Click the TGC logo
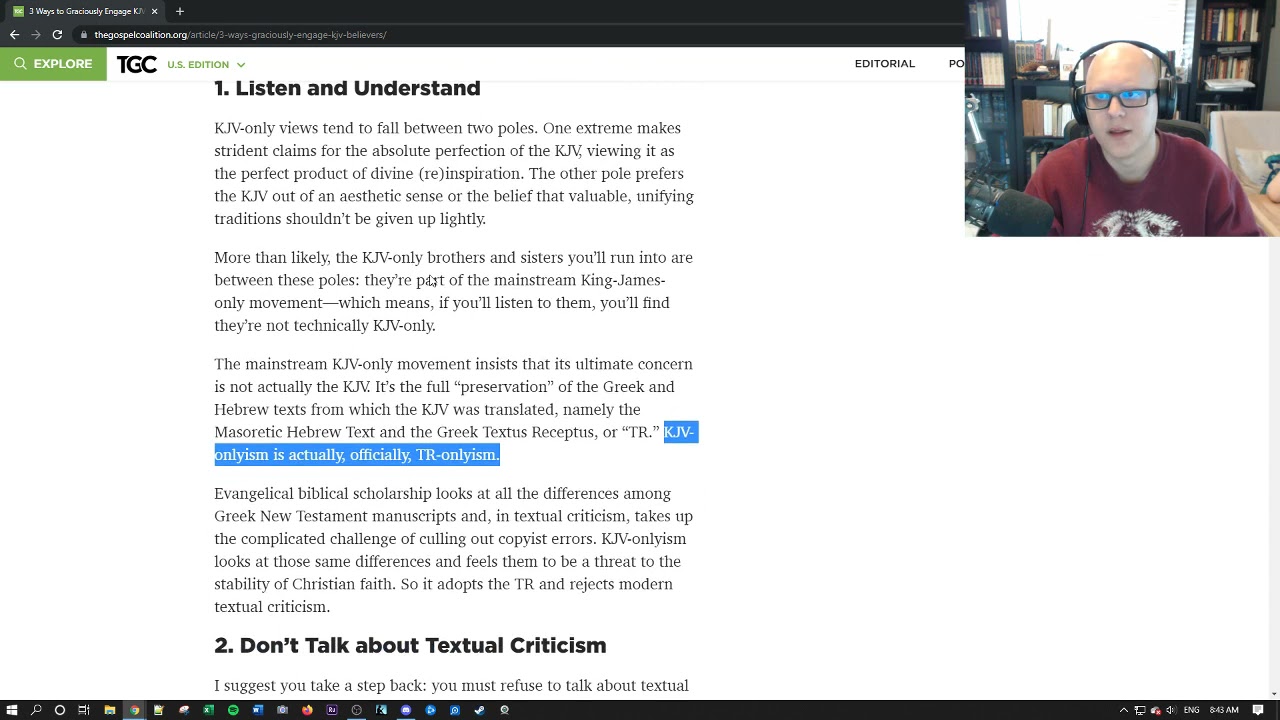This screenshot has width=1280, height=720. (136, 64)
